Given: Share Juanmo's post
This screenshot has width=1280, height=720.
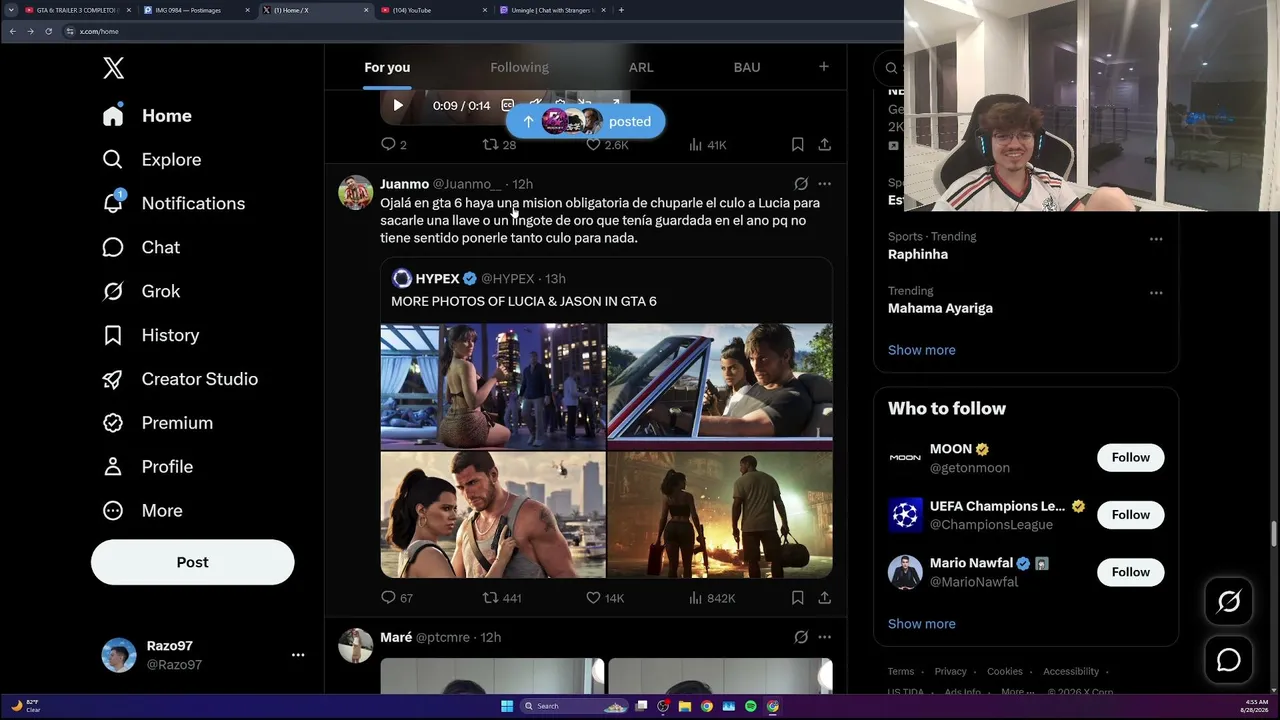Looking at the screenshot, I should (x=825, y=598).
